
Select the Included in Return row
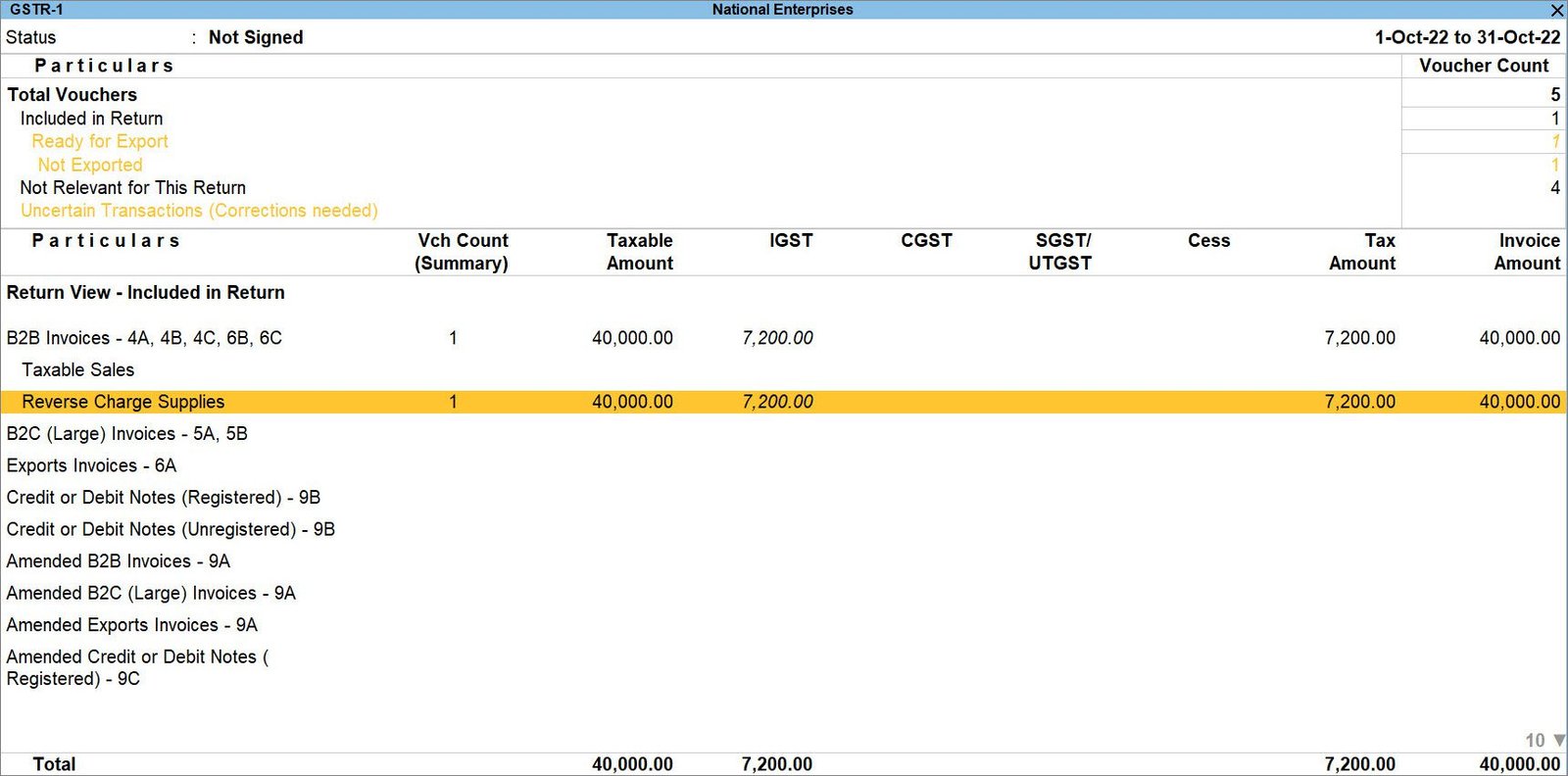tap(91, 119)
